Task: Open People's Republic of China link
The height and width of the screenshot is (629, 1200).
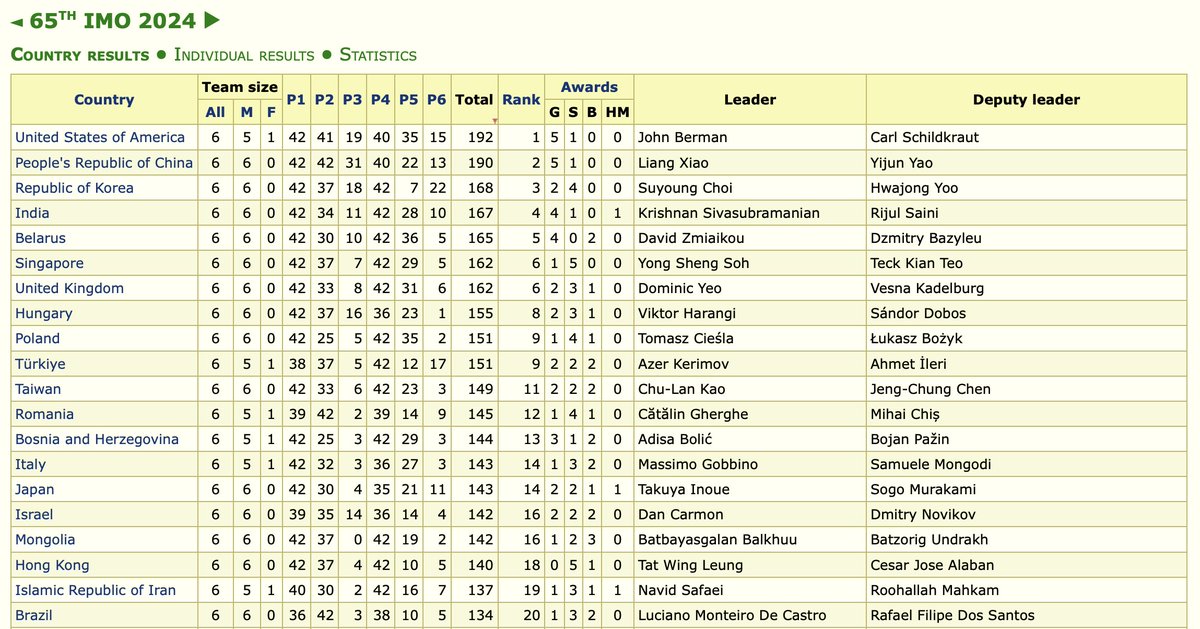Action: click(x=104, y=162)
